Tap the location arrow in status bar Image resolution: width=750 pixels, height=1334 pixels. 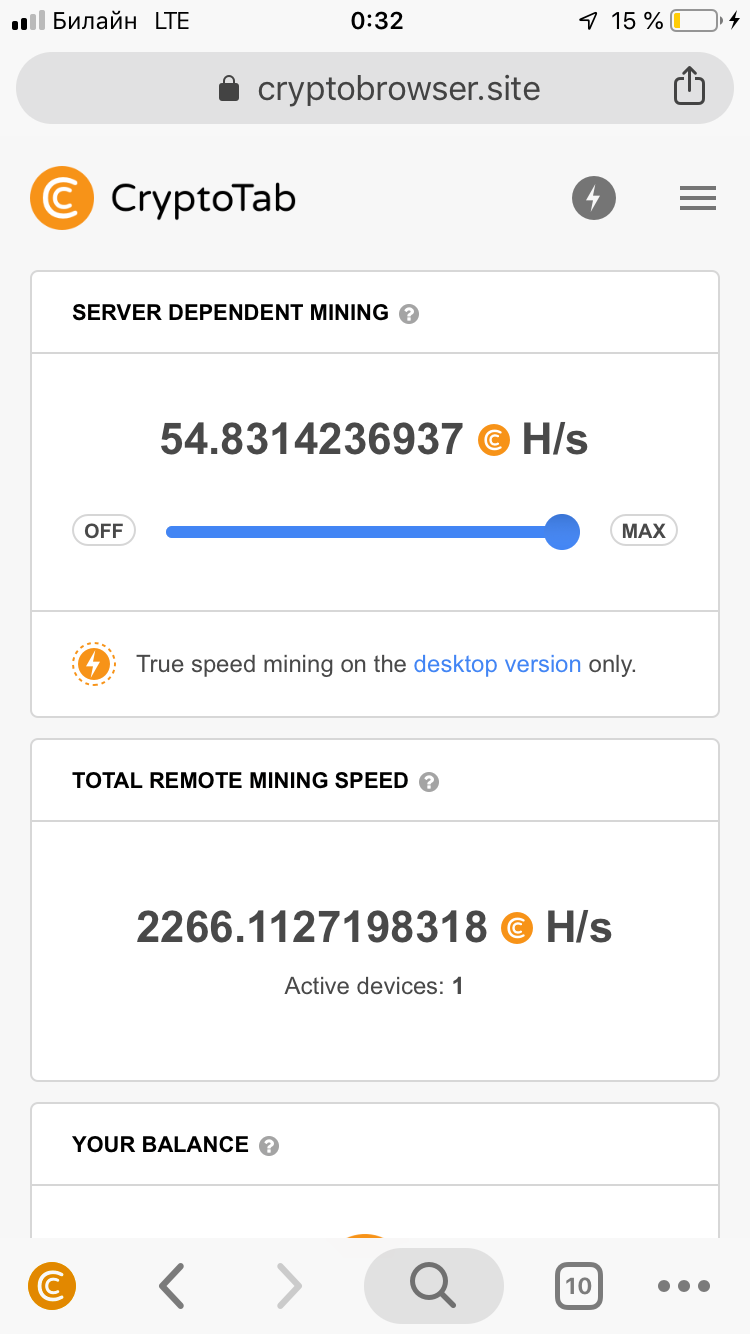click(x=588, y=21)
